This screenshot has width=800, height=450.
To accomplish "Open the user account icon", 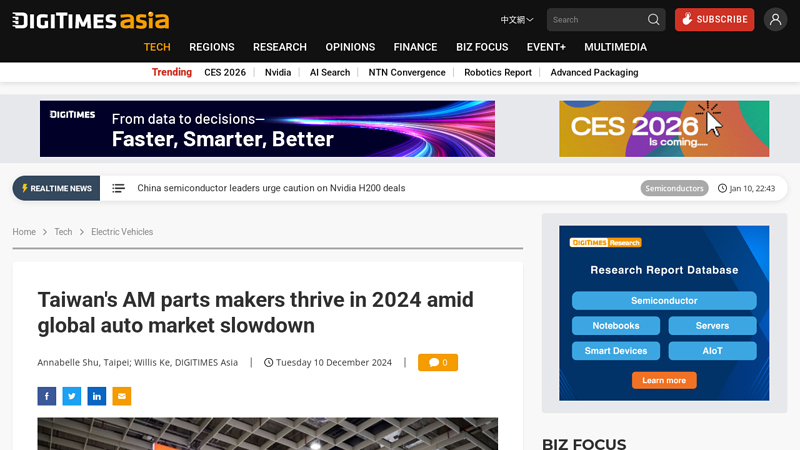I will pos(775,19).
